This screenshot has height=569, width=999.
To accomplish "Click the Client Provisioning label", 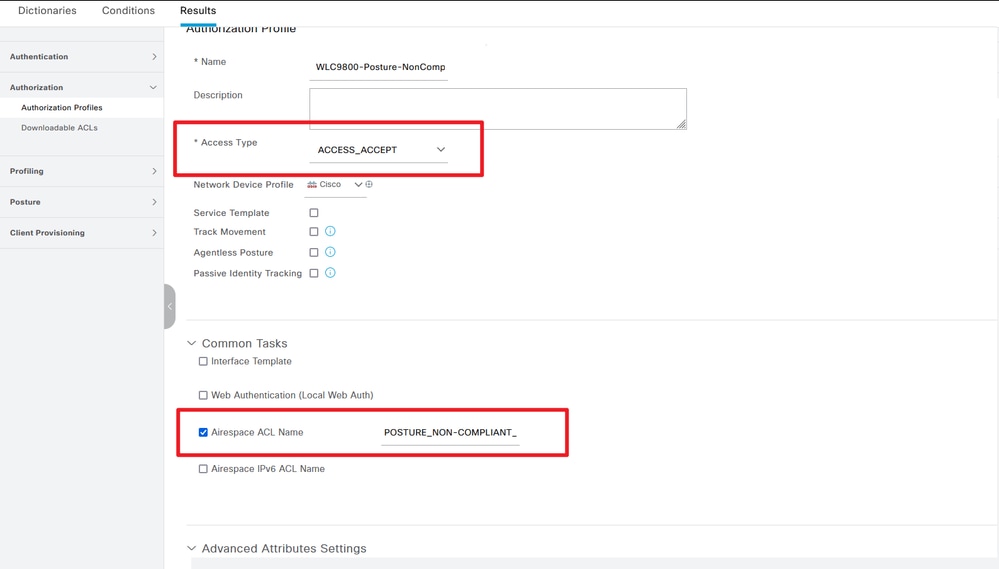I will tap(47, 233).
